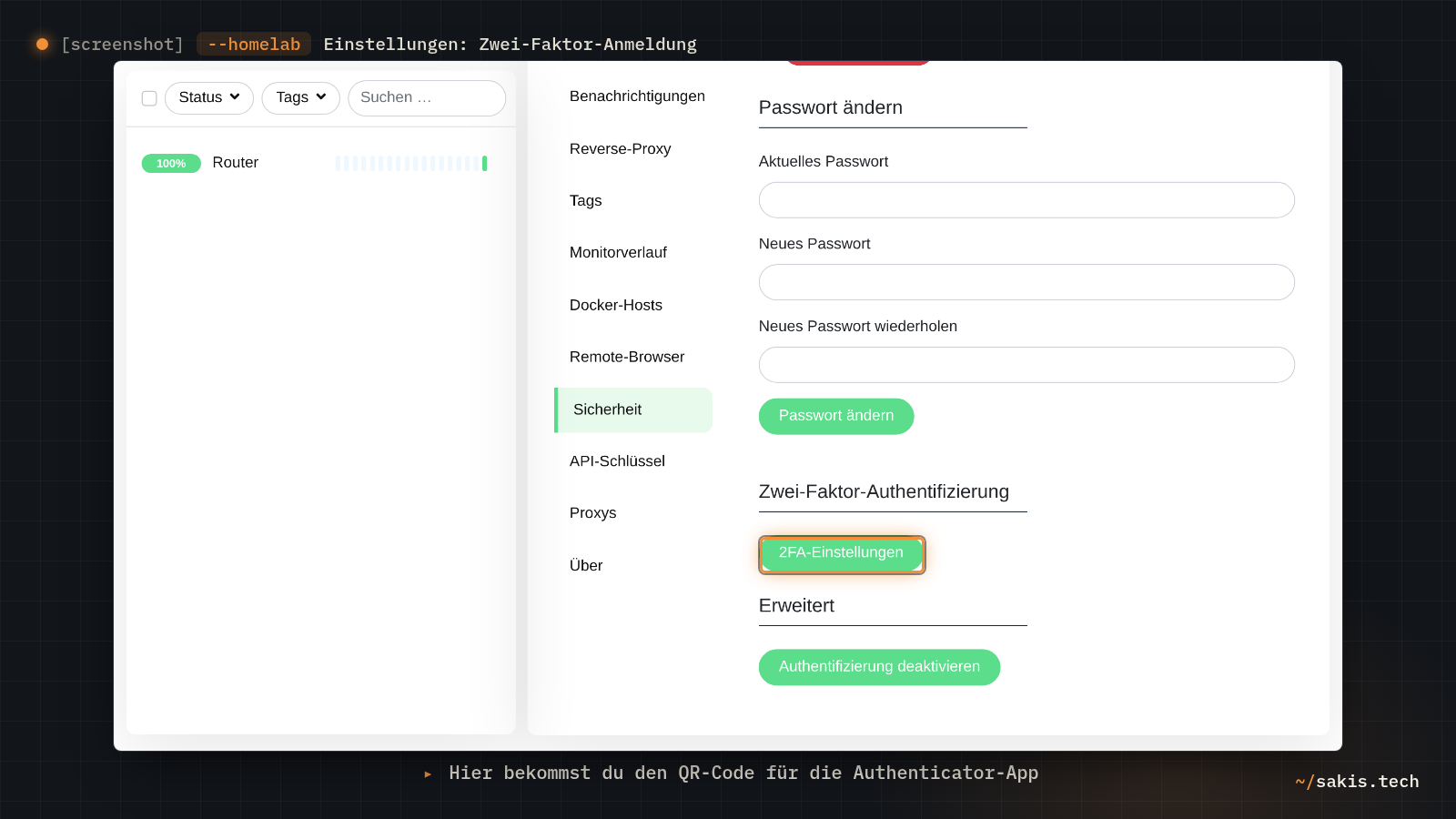
Task: Select Monitorverlauf in settings menu
Action: pyautogui.click(x=633, y=252)
